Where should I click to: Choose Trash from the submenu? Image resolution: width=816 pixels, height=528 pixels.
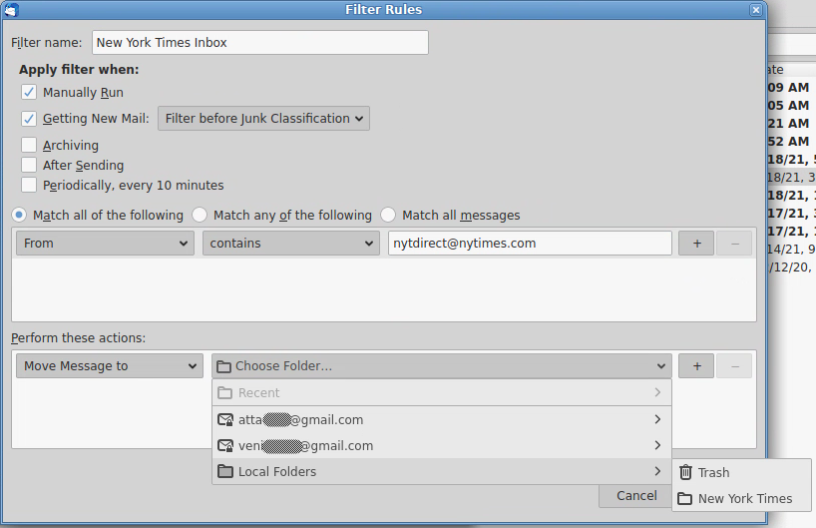pyautogui.click(x=742, y=472)
